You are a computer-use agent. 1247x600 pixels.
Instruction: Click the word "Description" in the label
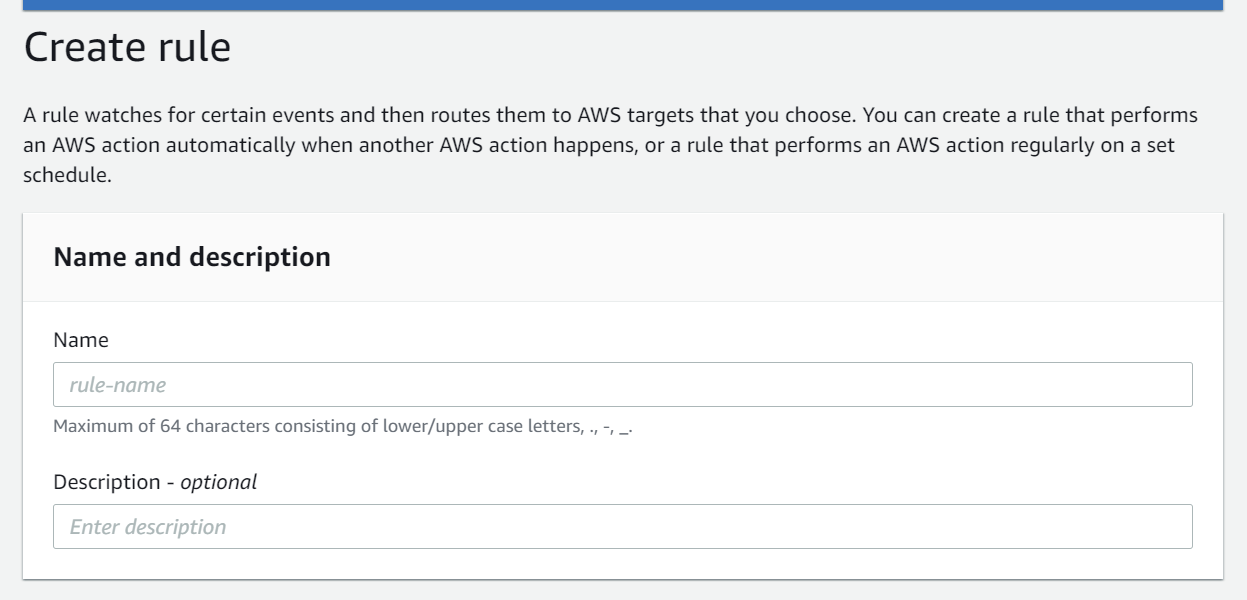point(106,482)
